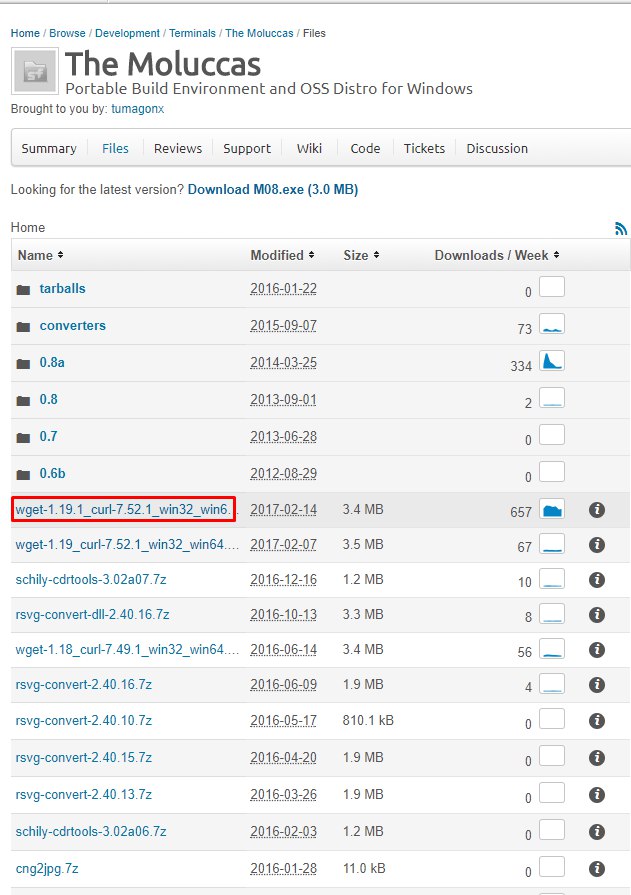This screenshot has height=895, width=631.
Task: Open info icon for wget-1.19_curl-7.52.1 file
Action: point(597,545)
